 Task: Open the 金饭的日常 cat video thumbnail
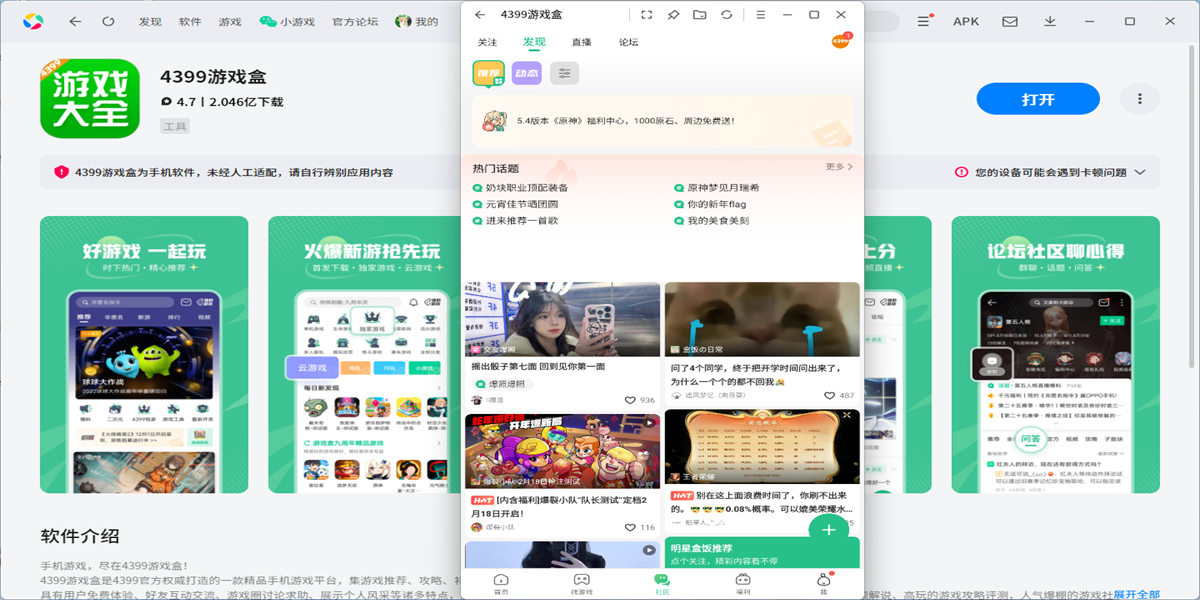(x=762, y=318)
